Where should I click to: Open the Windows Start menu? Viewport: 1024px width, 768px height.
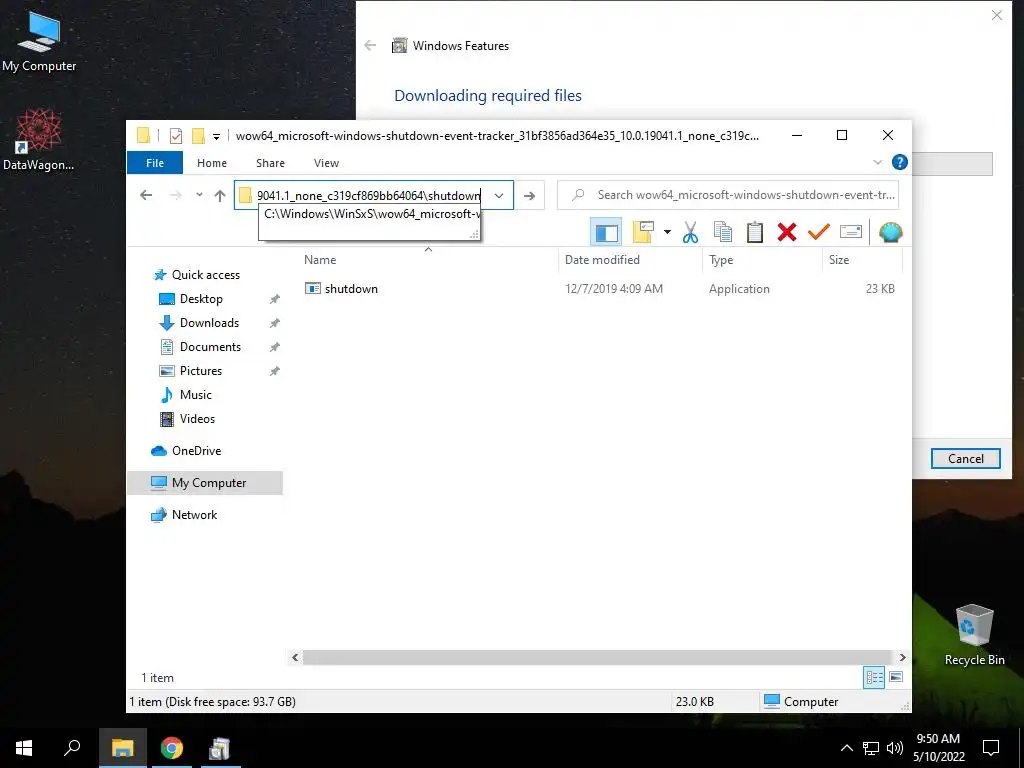(24, 748)
